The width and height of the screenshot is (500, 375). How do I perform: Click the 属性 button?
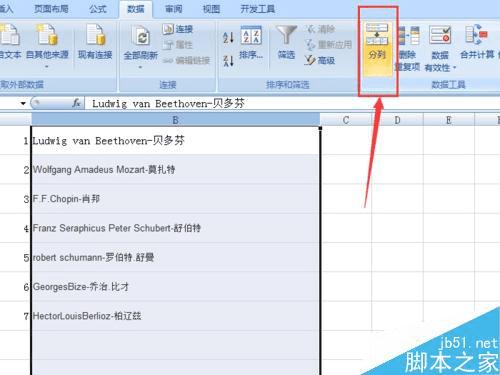click(x=178, y=44)
